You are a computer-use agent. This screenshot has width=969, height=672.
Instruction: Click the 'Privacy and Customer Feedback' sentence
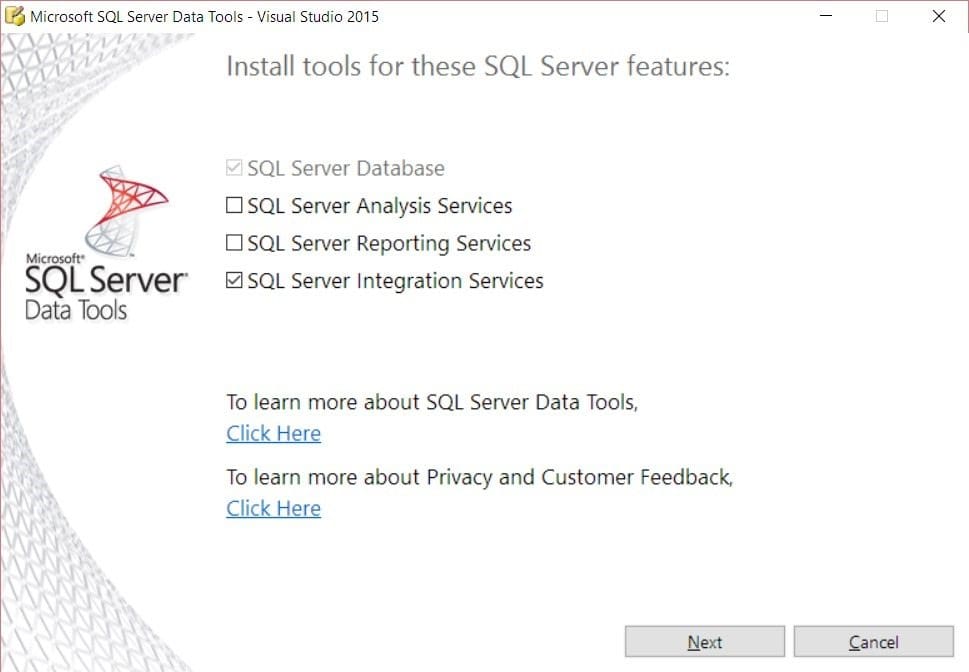click(480, 477)
